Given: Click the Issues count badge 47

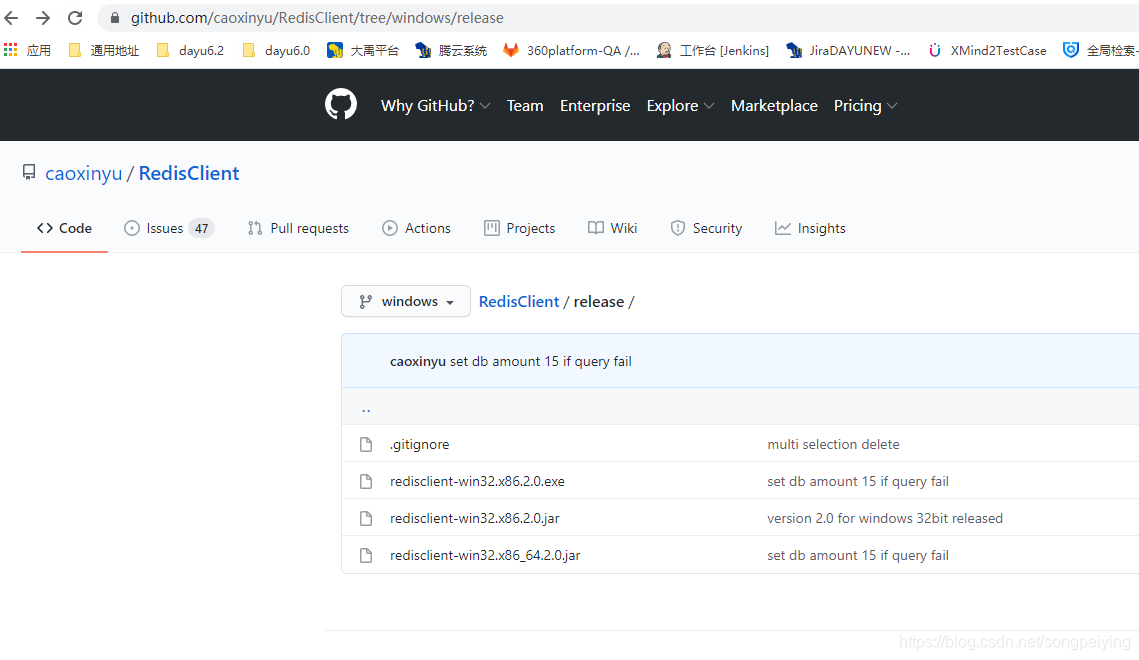Looking at the screenshot, I should tap(201, 228).
